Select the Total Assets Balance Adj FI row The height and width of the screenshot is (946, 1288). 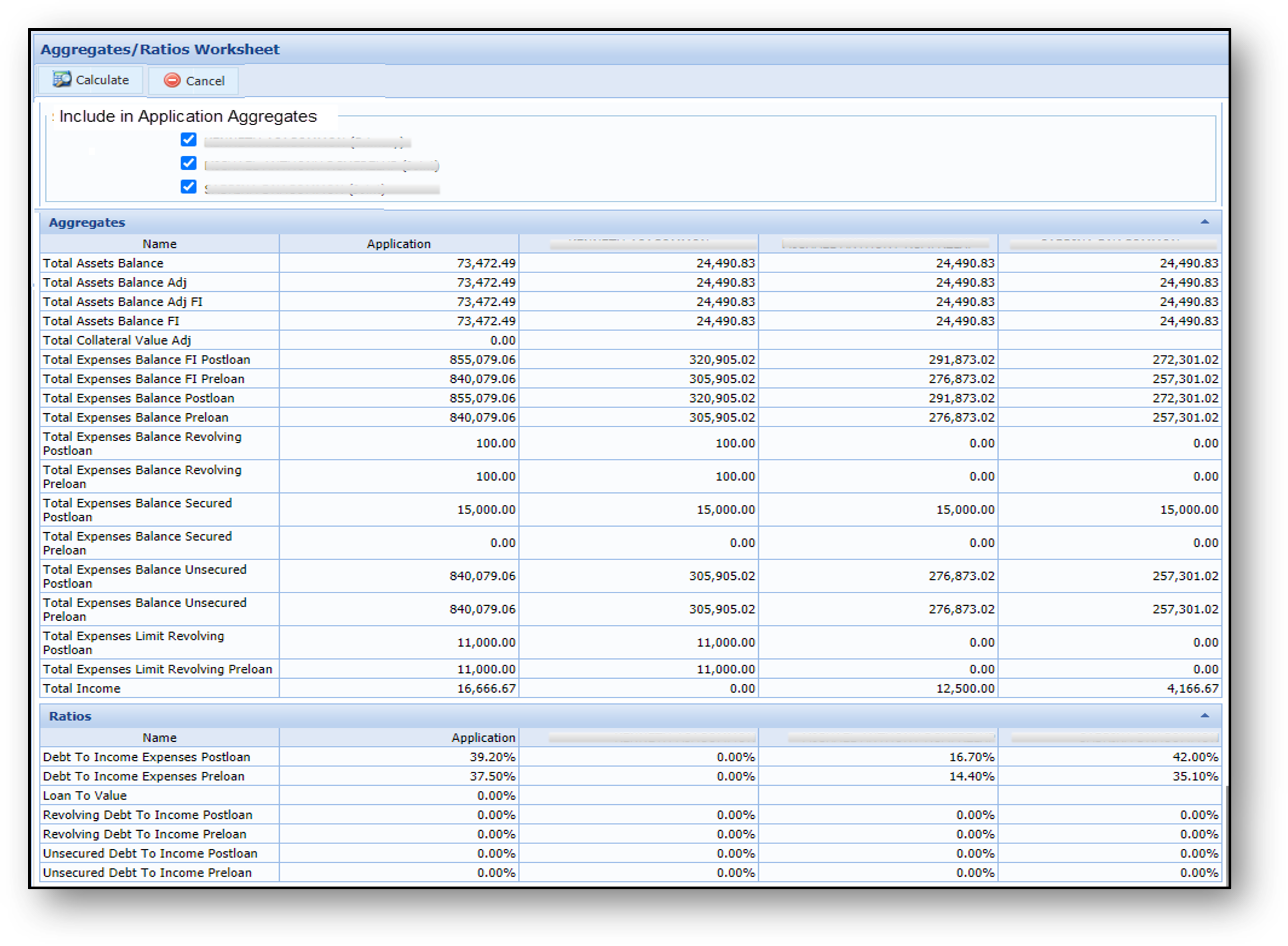point(630,302)
